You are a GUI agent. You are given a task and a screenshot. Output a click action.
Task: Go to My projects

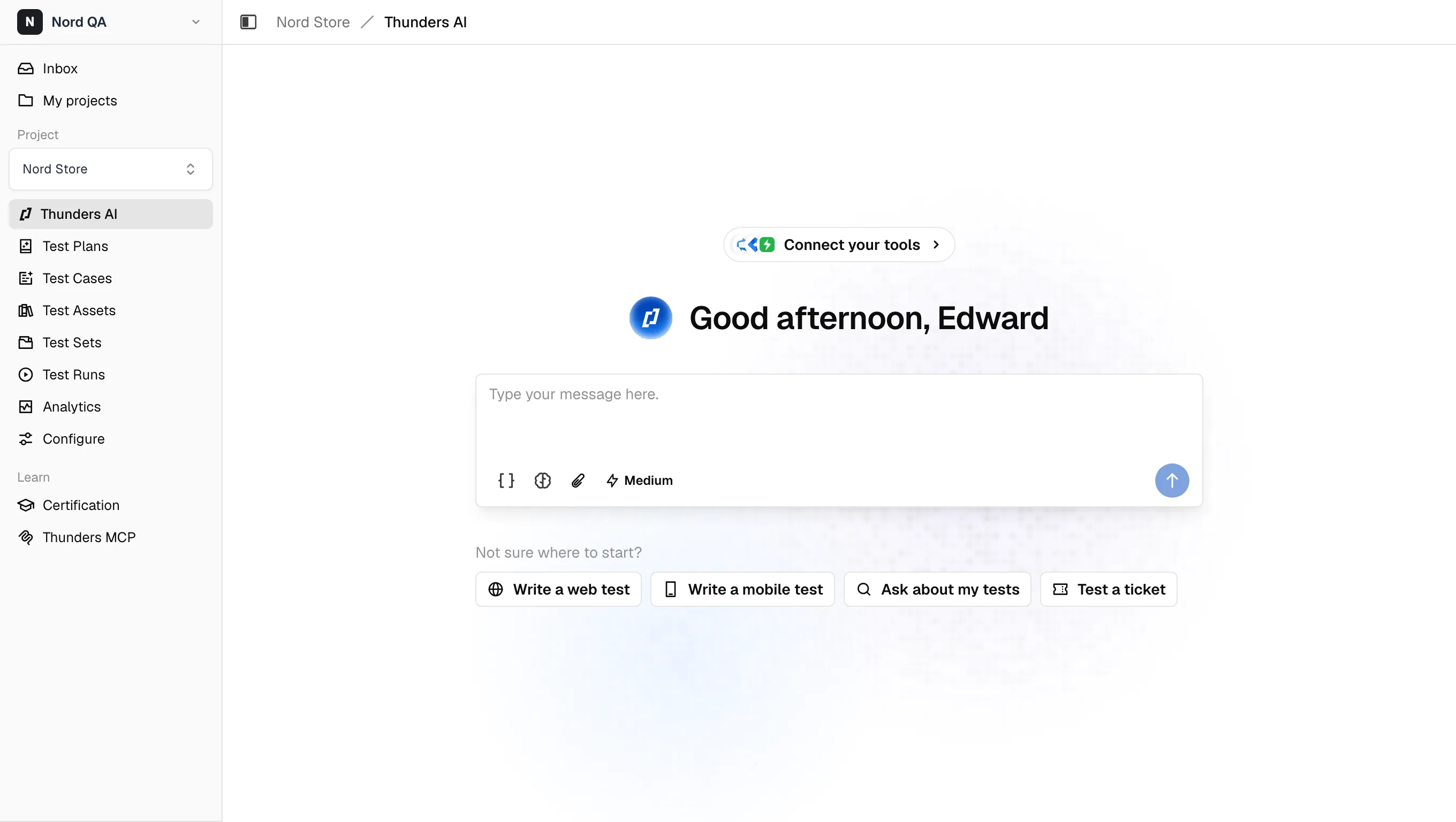pos(111,101)
